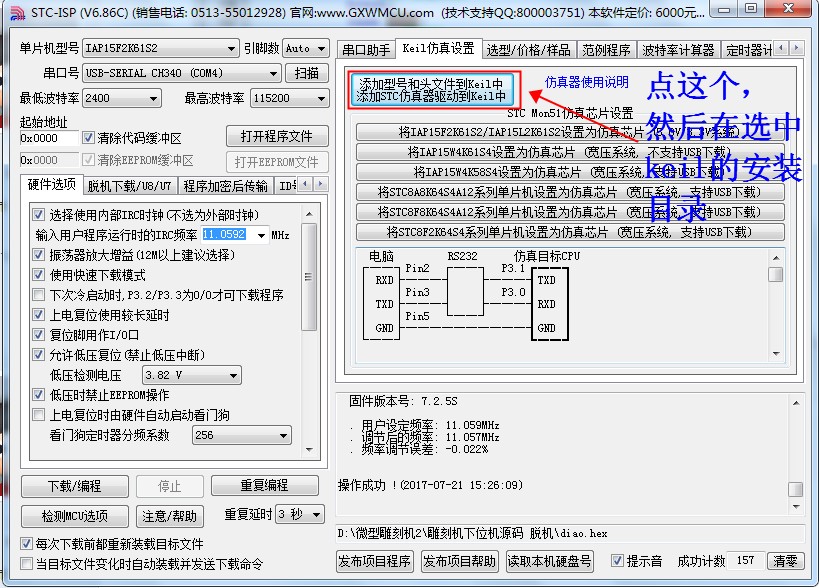Toggle 提示音 checkbox
The image size is (819, 588).
(x=617, y=561)
